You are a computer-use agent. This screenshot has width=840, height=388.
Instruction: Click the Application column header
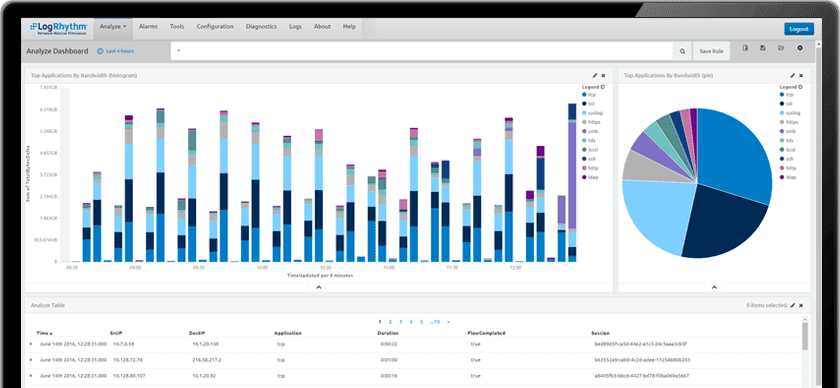(x=288, y=333)
